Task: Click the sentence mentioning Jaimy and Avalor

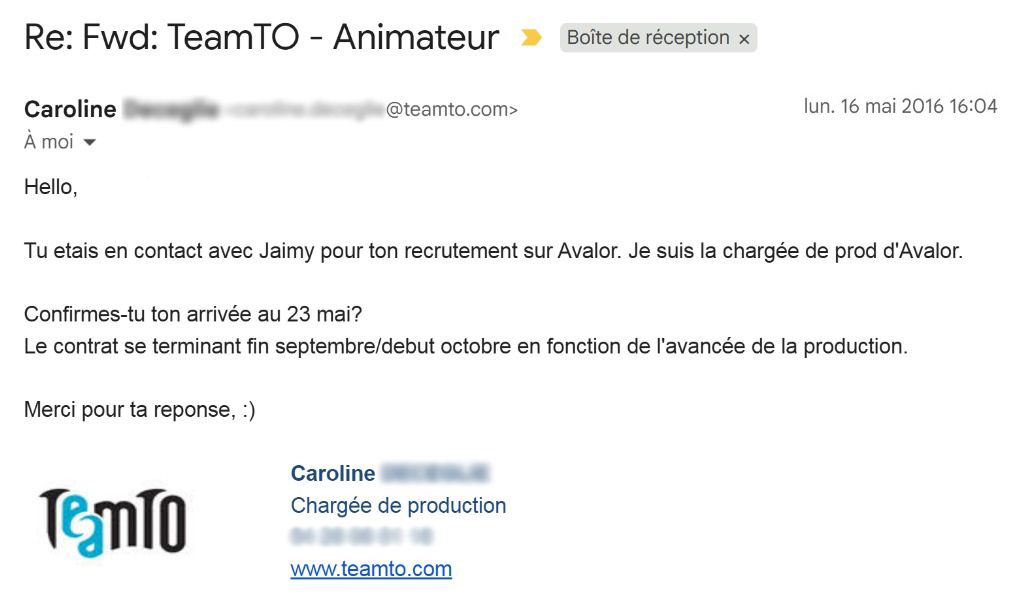Action: (x=493, y=251)
